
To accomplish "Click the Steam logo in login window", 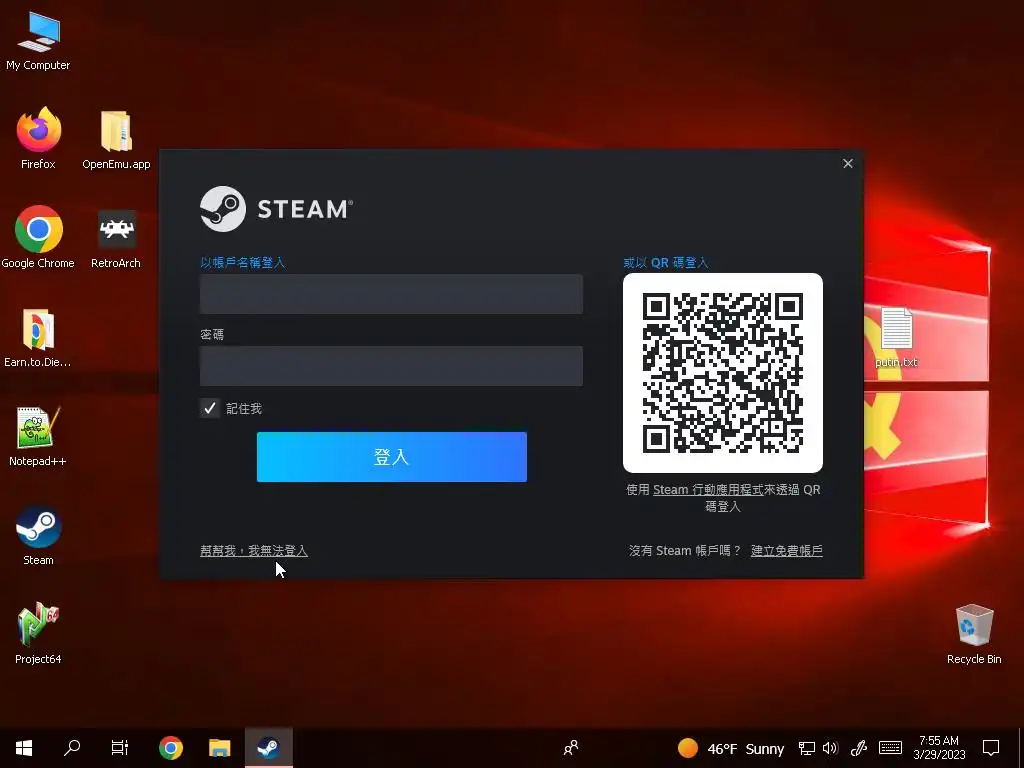I will tap(277, 209).
